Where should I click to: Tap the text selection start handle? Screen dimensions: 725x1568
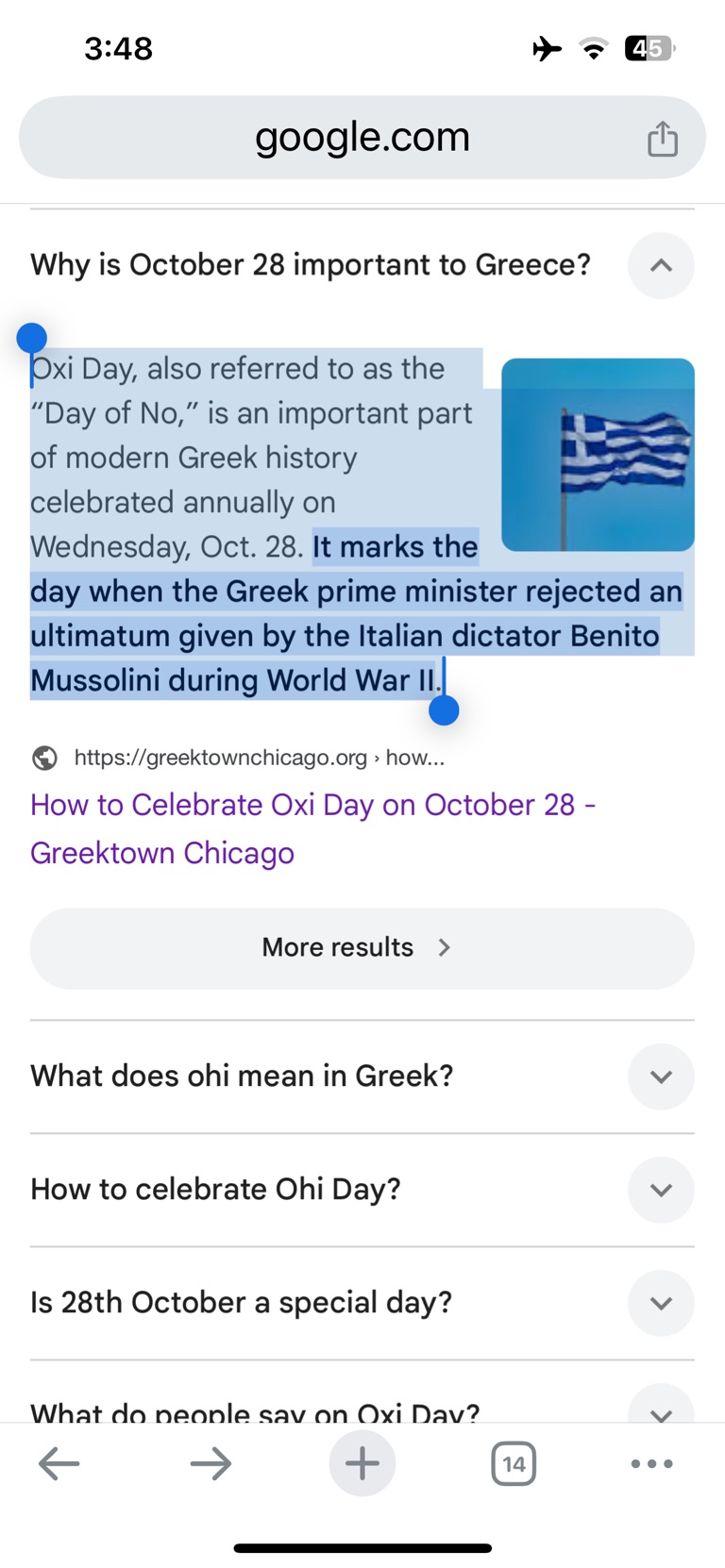pyautogui.click(x=32, y=338)
